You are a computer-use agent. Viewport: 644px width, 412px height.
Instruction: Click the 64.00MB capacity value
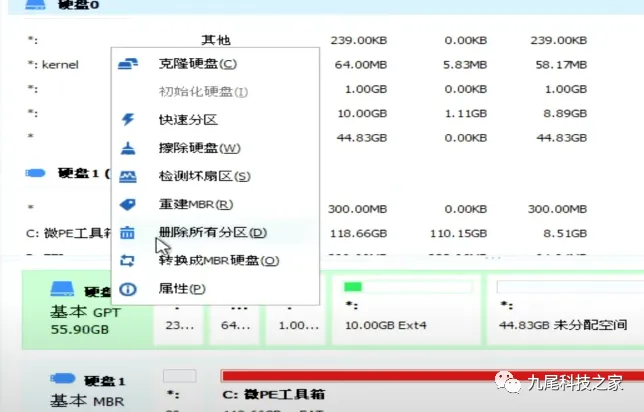point(361,64)
